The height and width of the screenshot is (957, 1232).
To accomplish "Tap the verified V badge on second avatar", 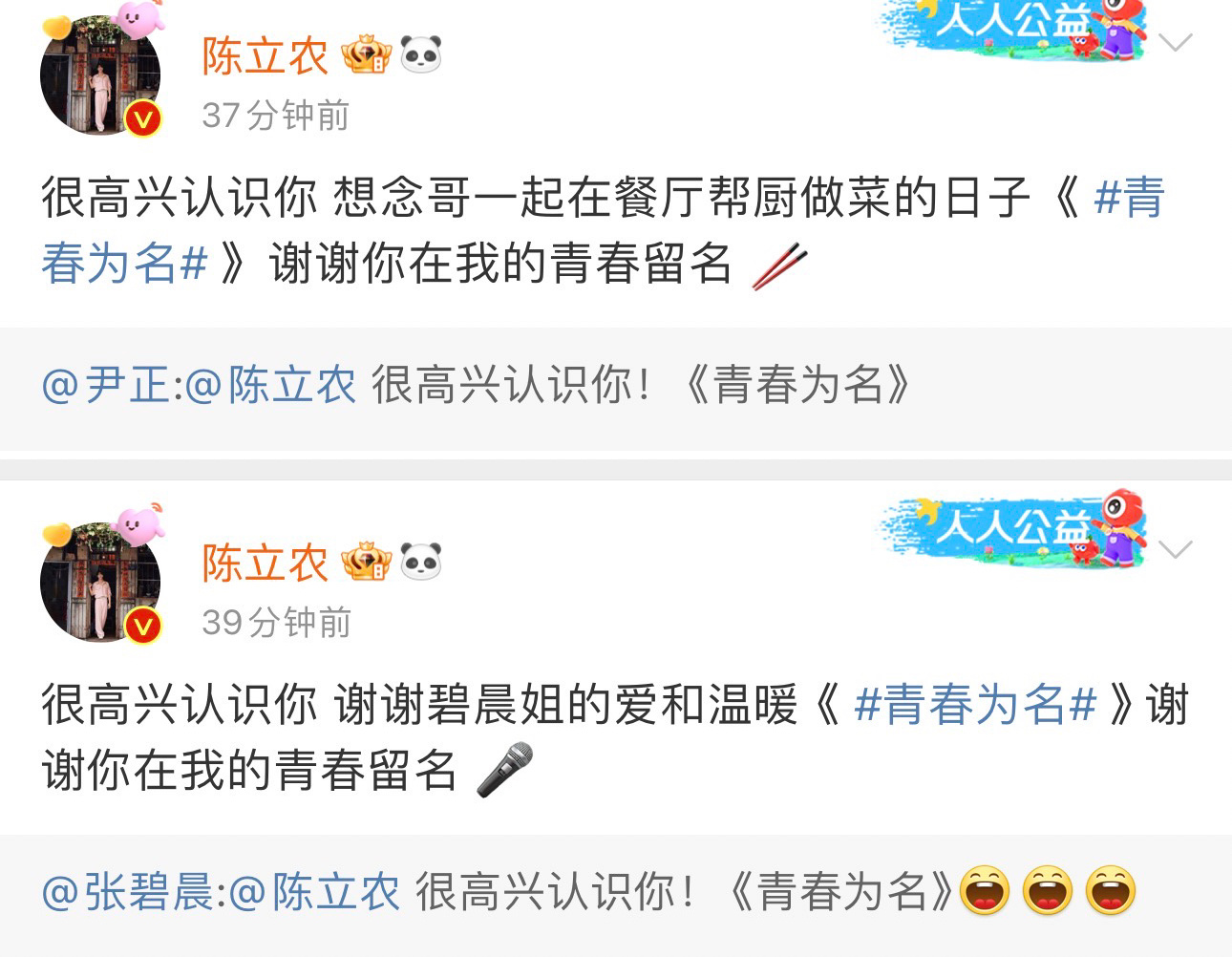I will (143, 627).
